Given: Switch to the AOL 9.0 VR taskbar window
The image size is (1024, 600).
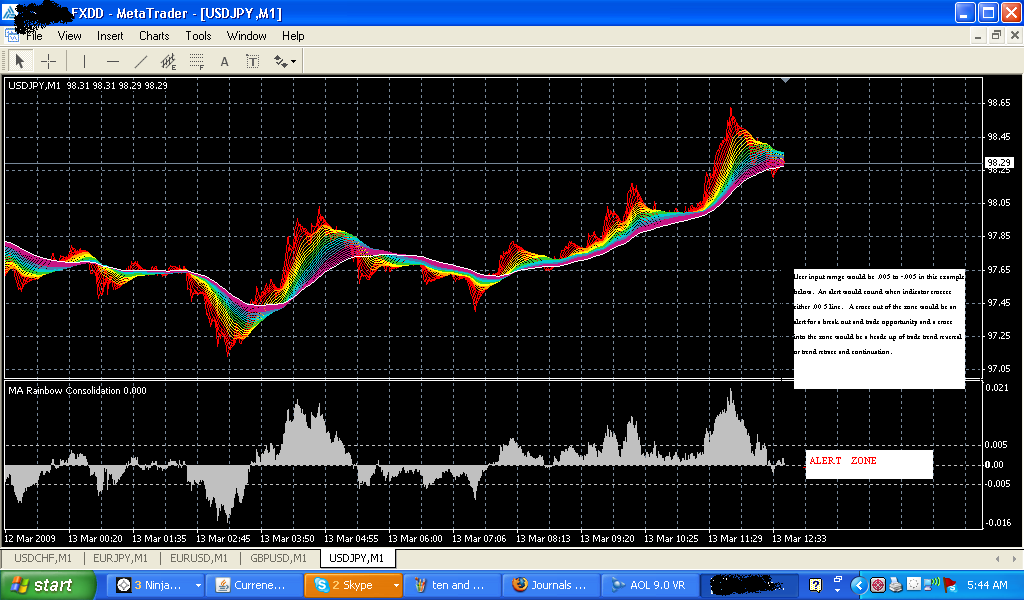Looking at the screenshot, I should click(649, 585).
